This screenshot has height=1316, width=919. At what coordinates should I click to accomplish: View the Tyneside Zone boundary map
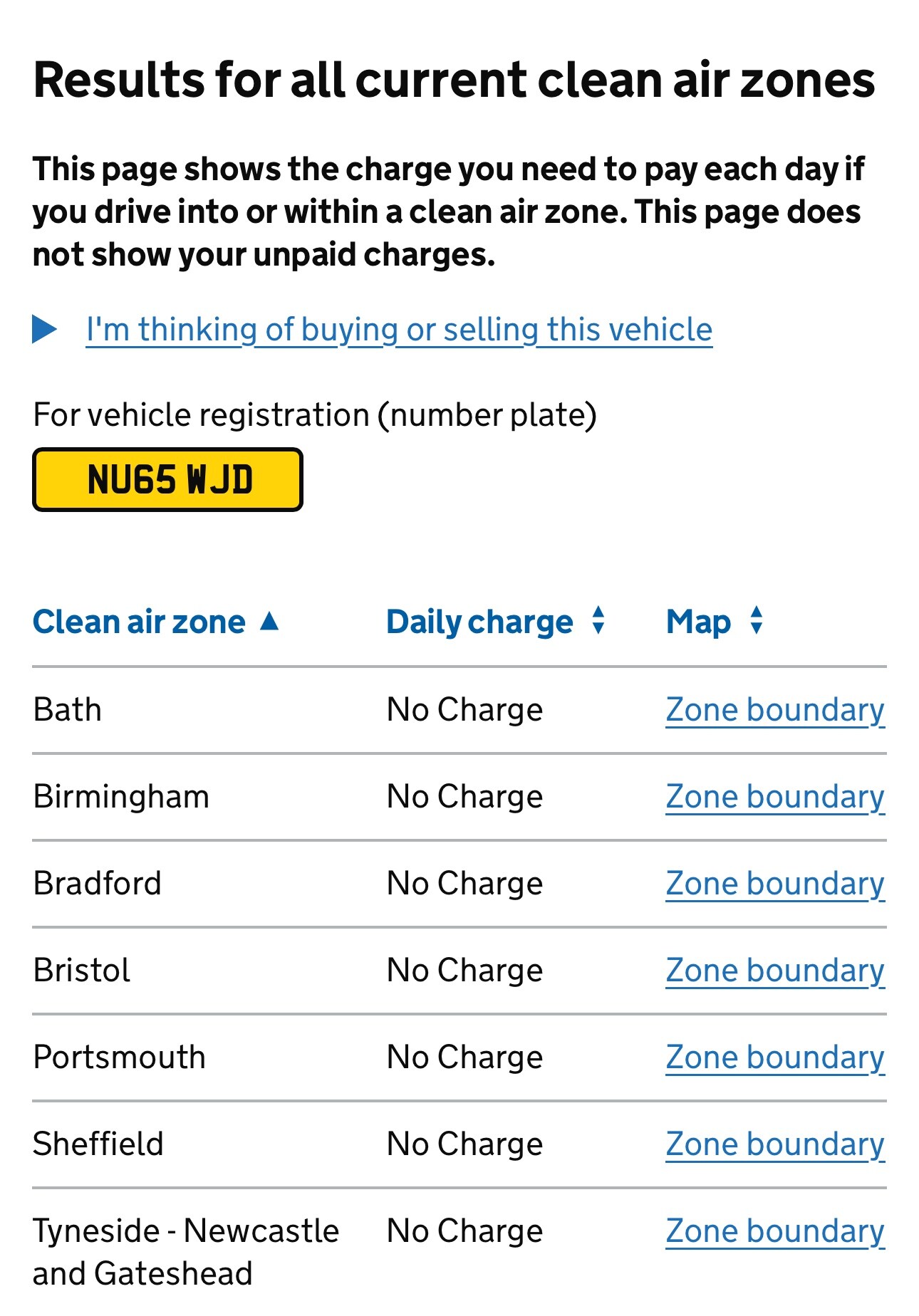[x=775, y=1231]
